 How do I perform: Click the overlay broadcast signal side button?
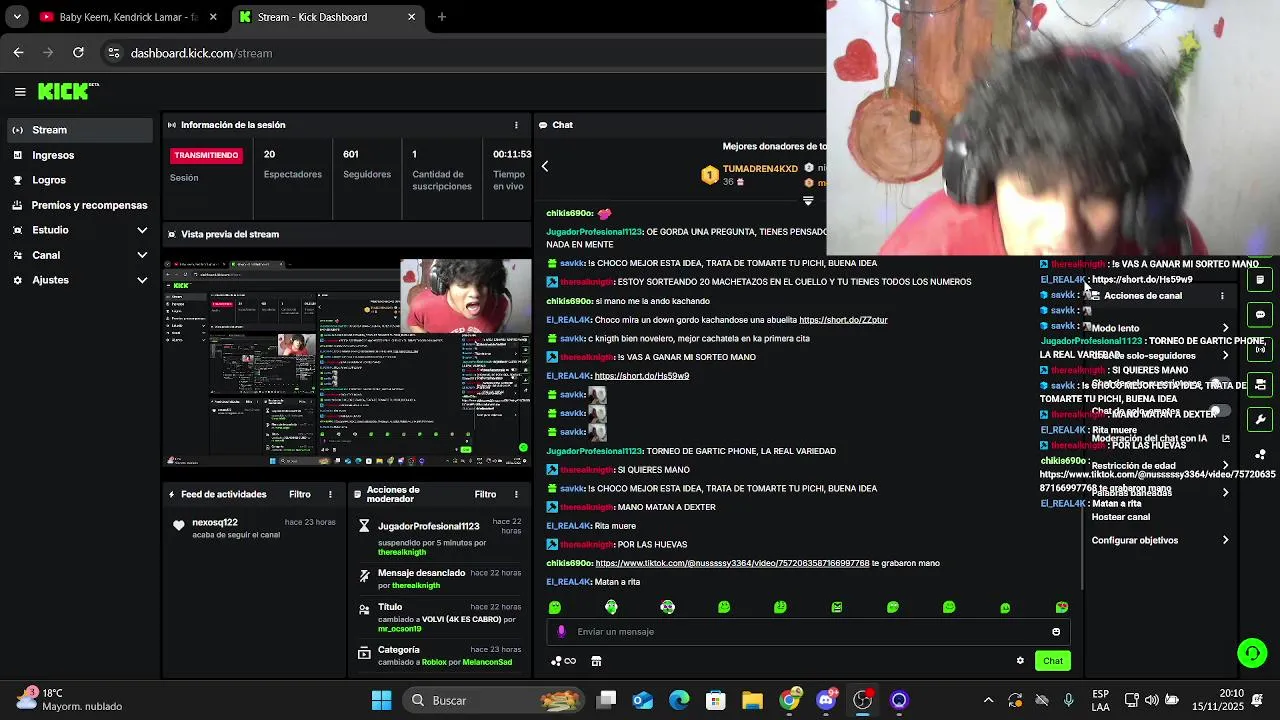coord(1260,349)
